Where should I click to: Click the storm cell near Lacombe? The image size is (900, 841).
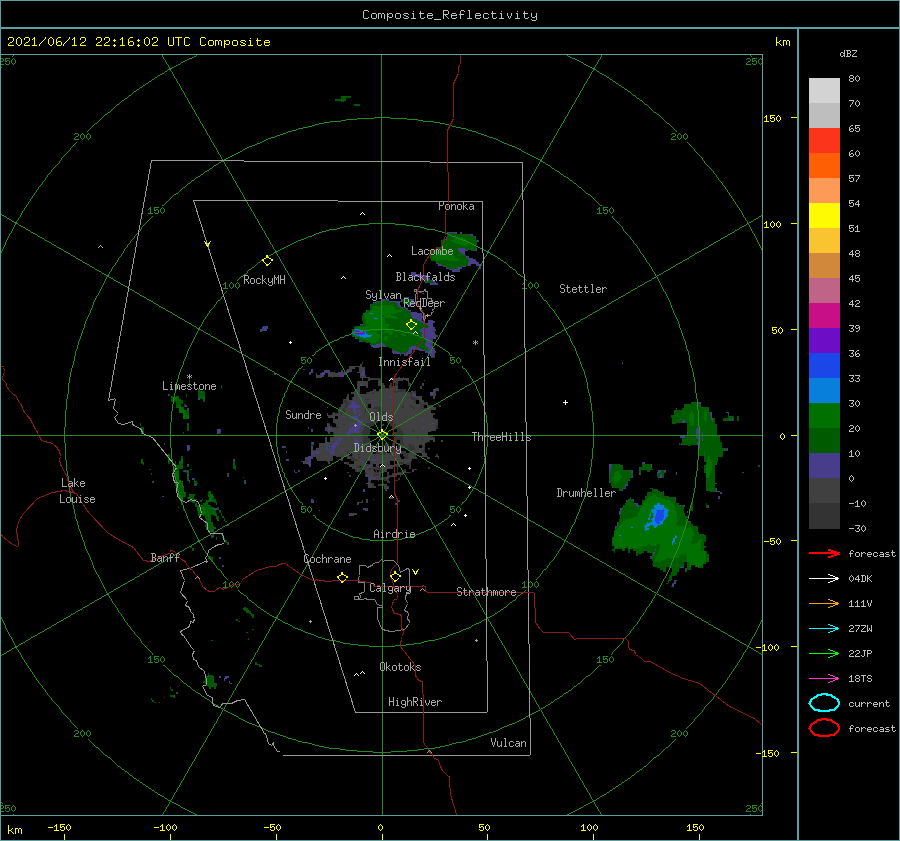[x=456, y=251]
